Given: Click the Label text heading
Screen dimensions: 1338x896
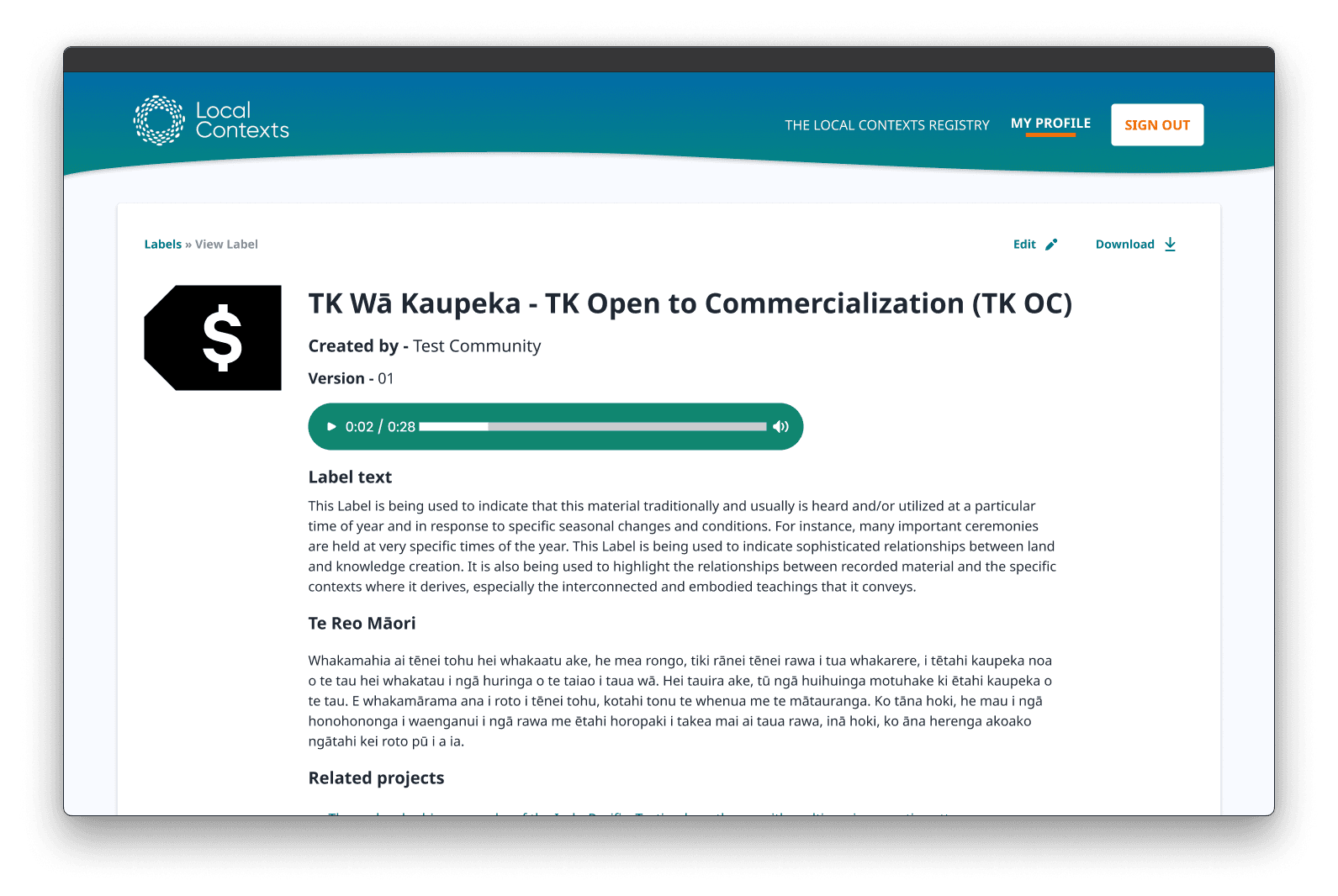Looking at the screenshot, I should 350,477.
